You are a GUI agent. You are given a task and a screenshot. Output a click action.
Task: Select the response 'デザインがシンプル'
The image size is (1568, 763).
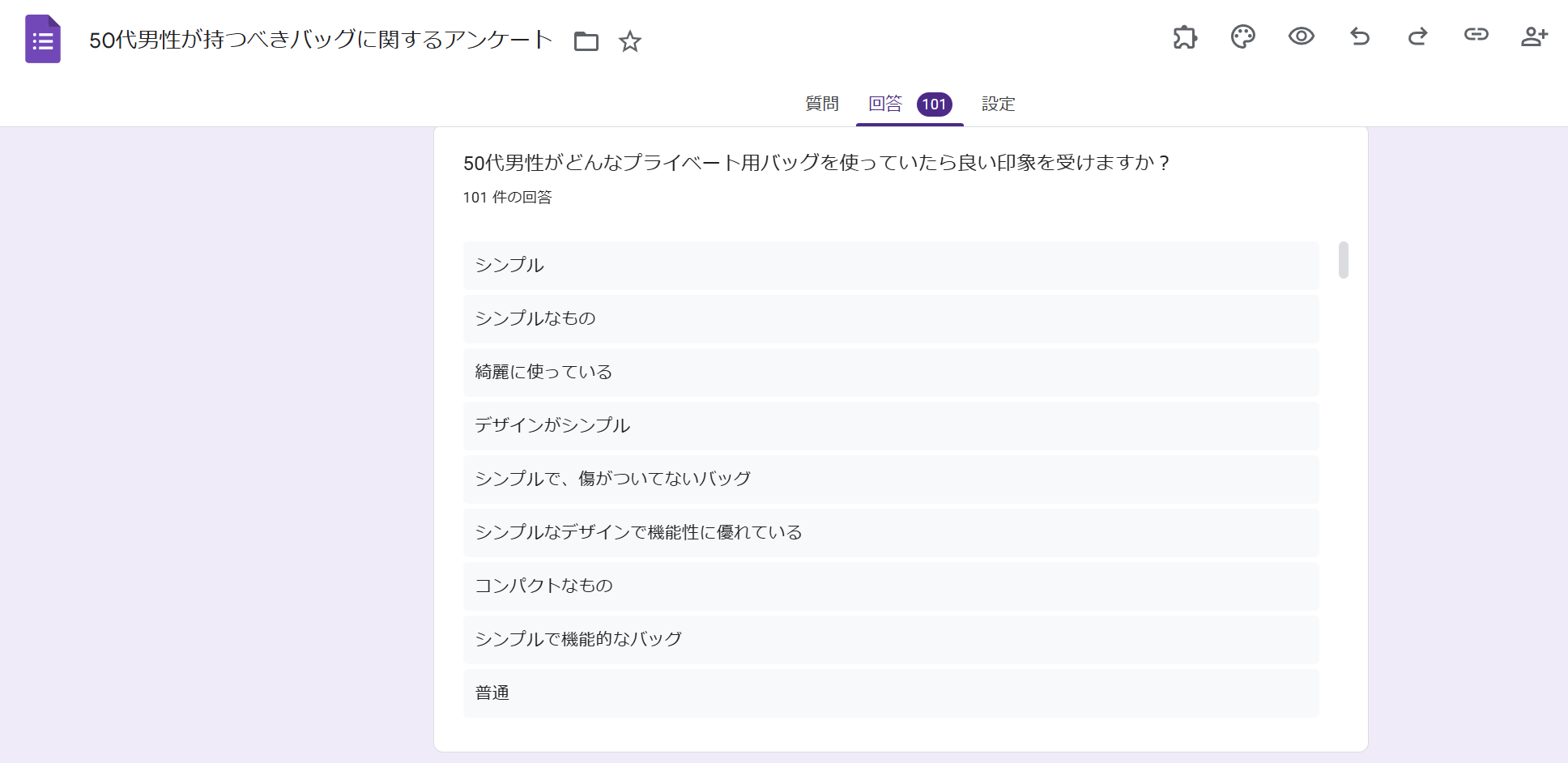(x=891, y=426)
